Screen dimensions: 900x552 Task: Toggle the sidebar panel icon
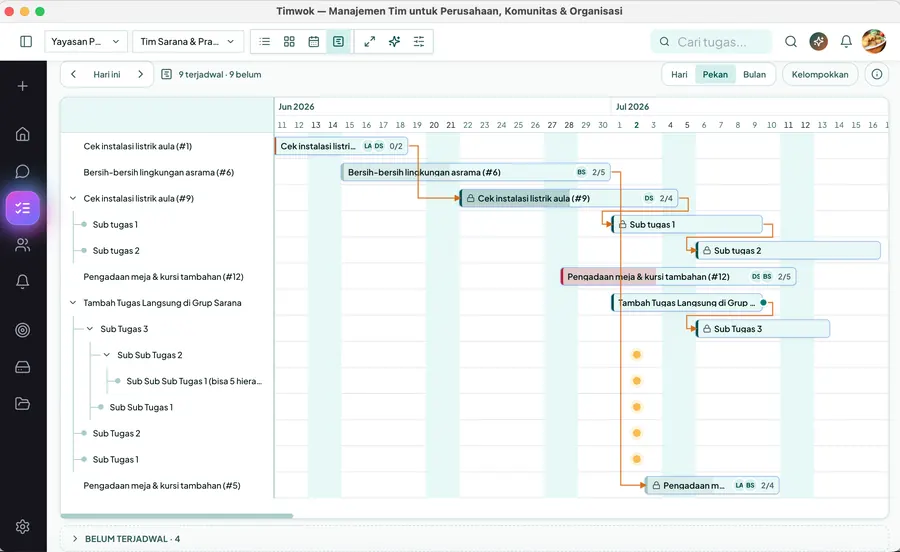point(26,41)
